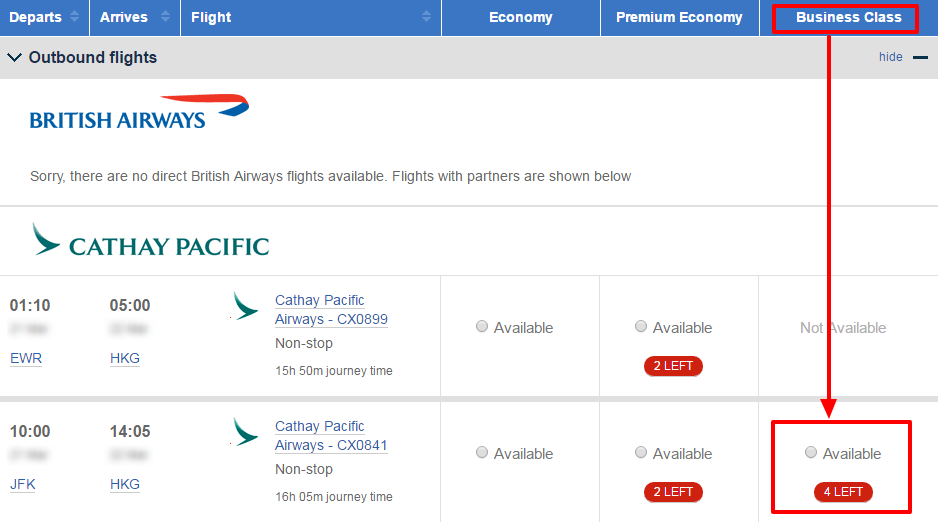Viewport: 938px width, 522px height.
Task: Click the large Cathay Pacific logo
Action: [151, 240]
